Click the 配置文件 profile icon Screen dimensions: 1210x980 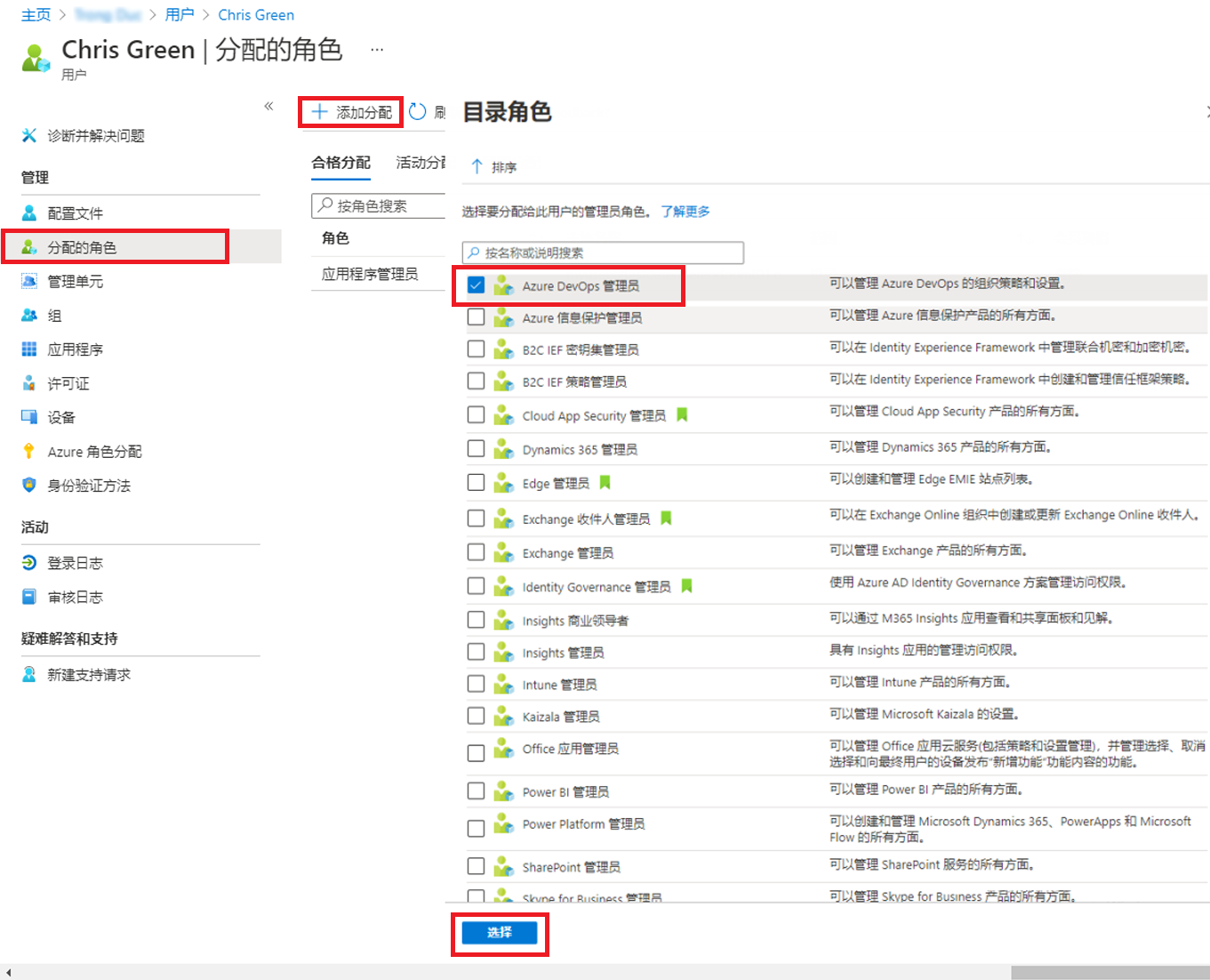(x=29, y=213)
